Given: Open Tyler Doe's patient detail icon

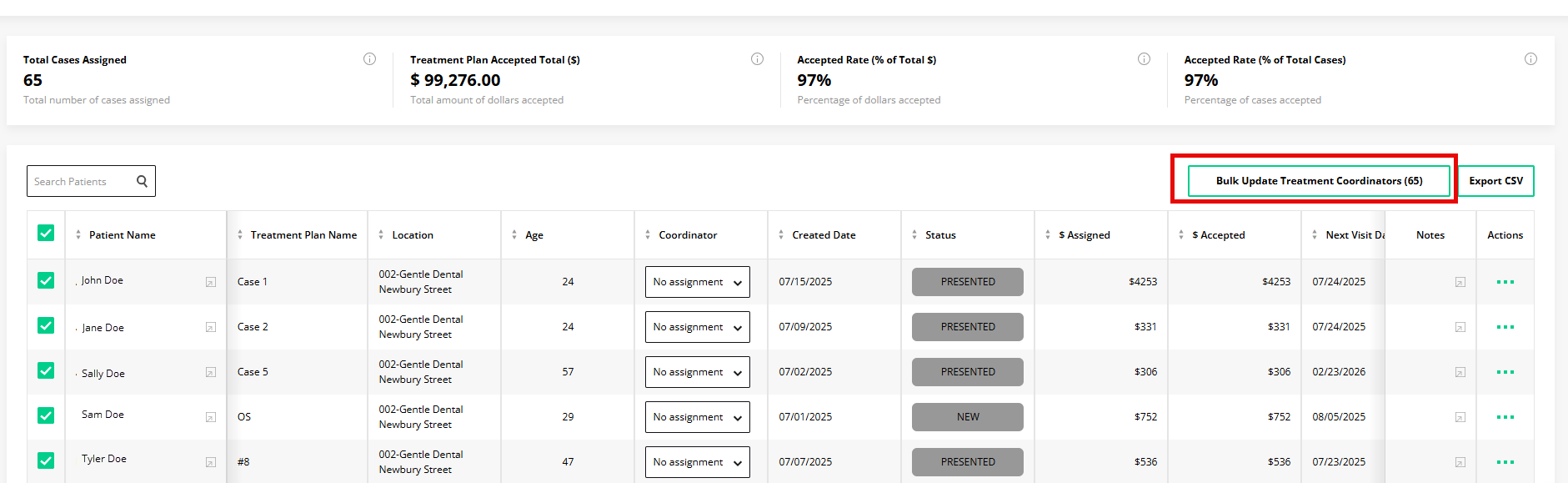Looking at the screenshot, I should pyautogui.click(x=211, y=462).
